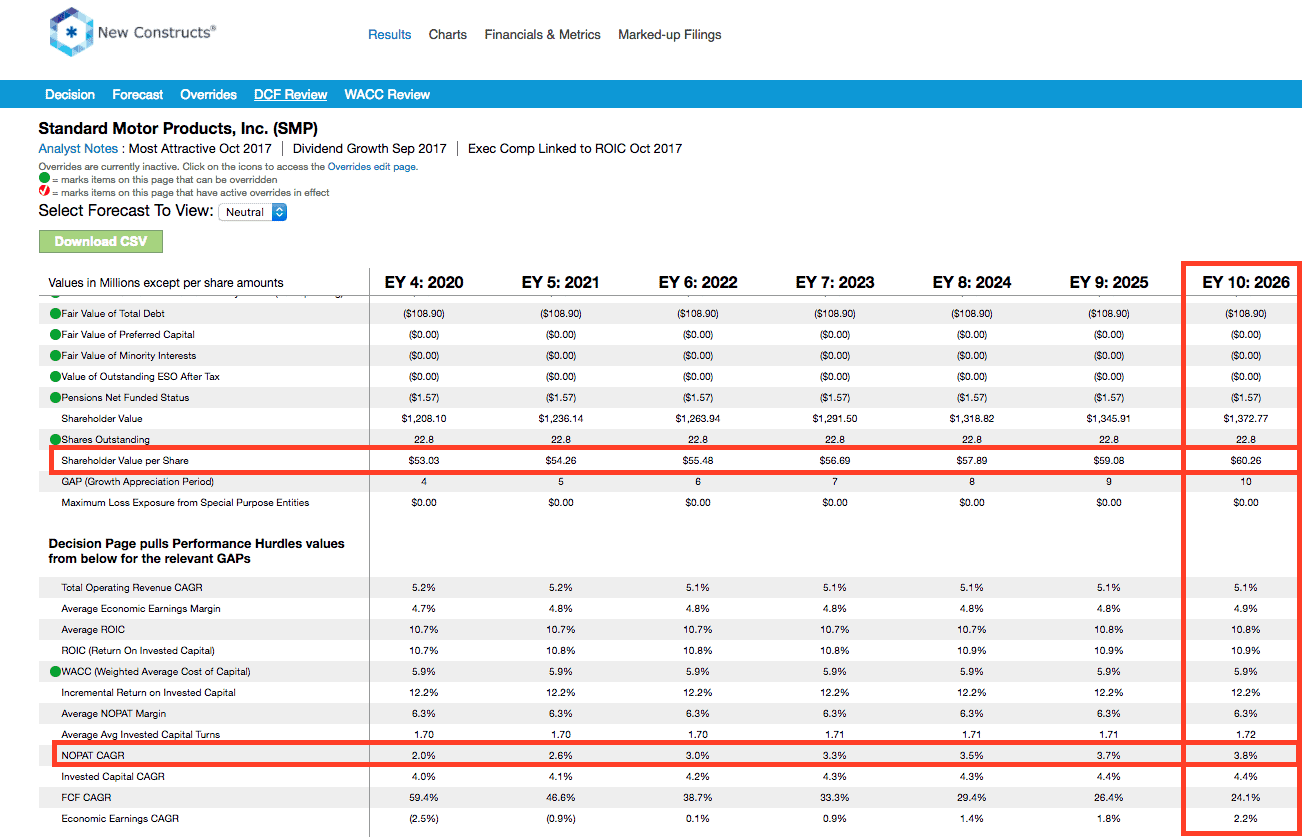1302x837 pixels.
Task: Click the 59.4% FCF CAGR value
Action: (424, 798)
